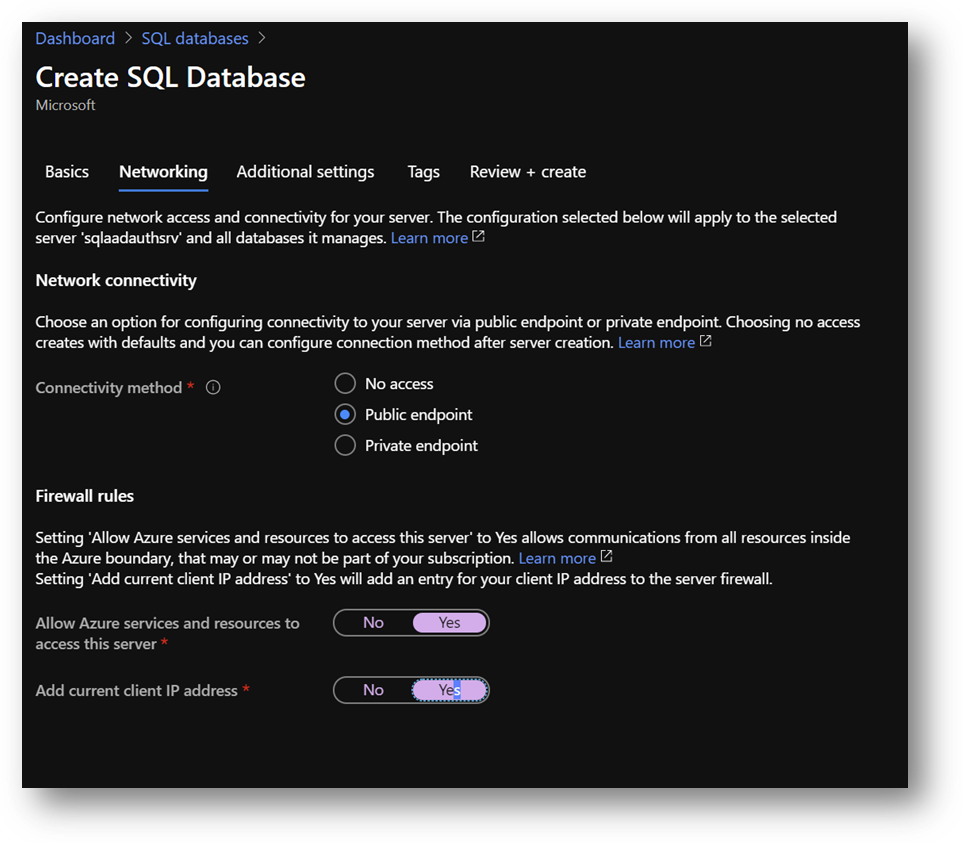Click the Connectivity method info icon
Screen dimensions: 963x843
(213, 387)
